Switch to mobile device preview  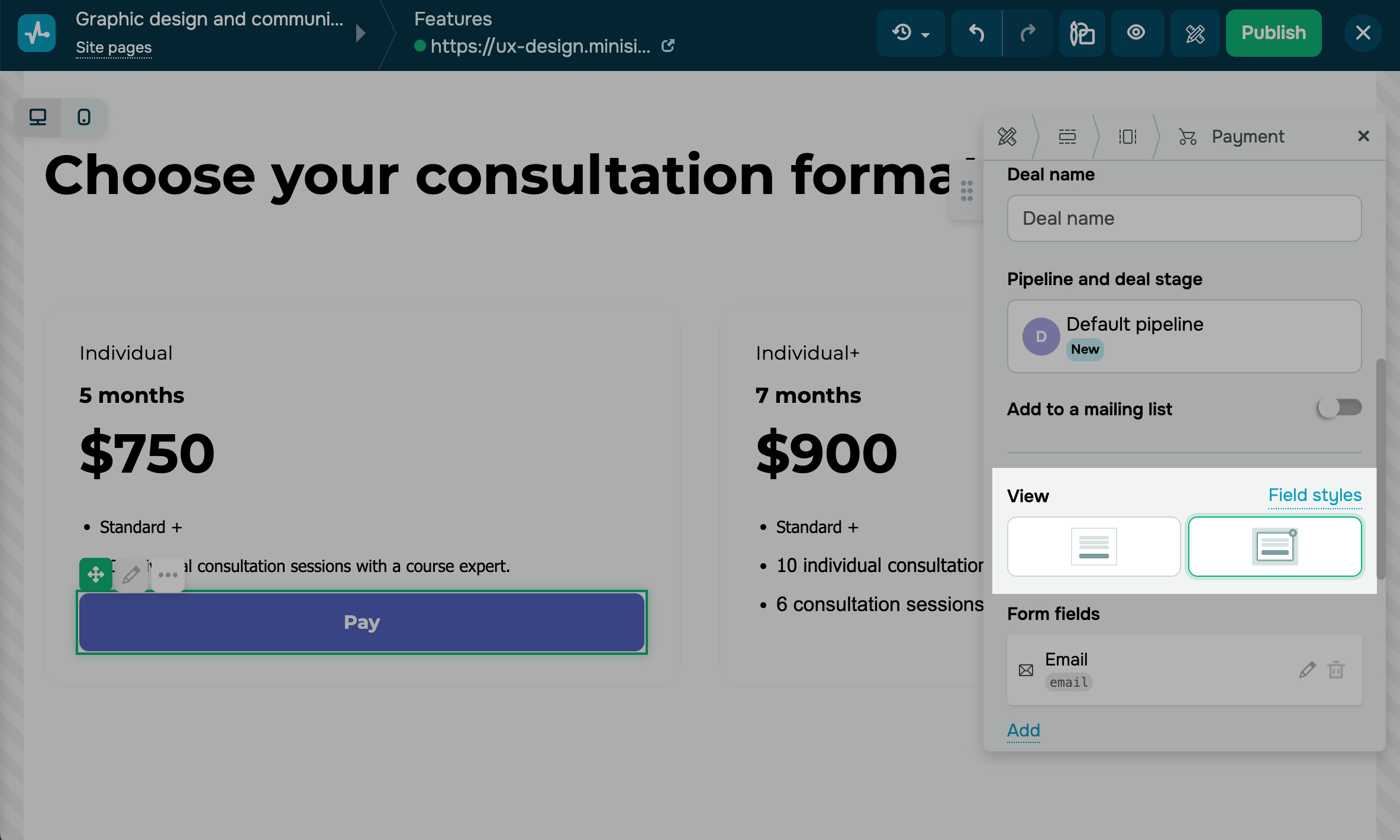[84, 117]
